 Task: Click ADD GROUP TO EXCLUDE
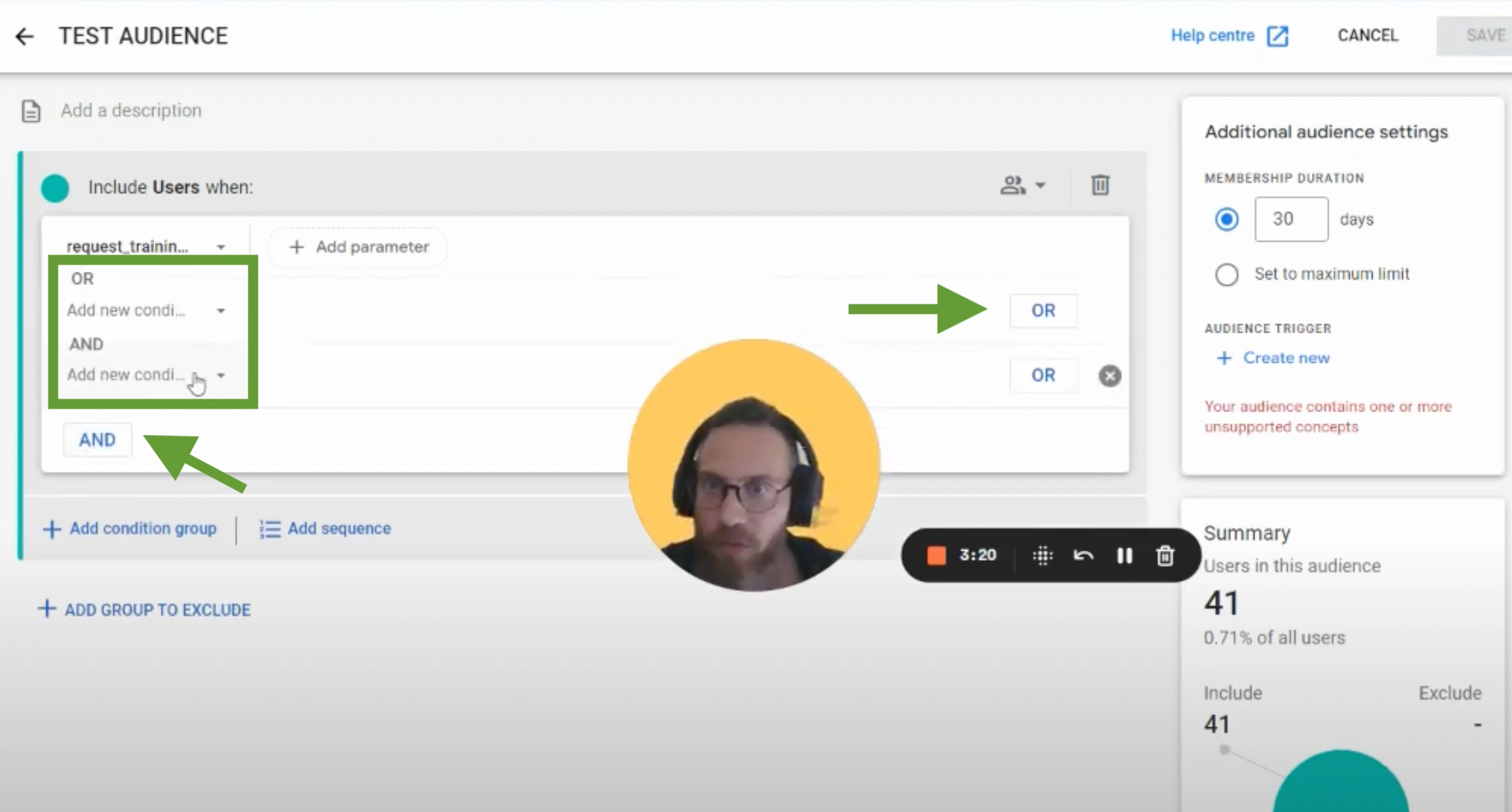click(144, 610)
